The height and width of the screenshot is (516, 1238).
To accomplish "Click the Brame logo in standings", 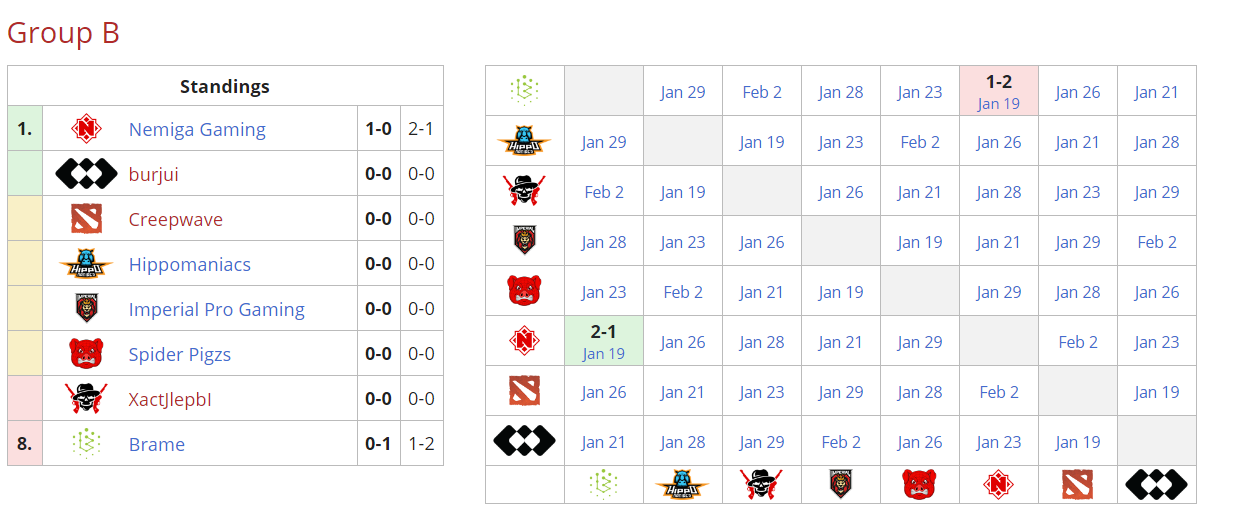I will tap(86, 444).
